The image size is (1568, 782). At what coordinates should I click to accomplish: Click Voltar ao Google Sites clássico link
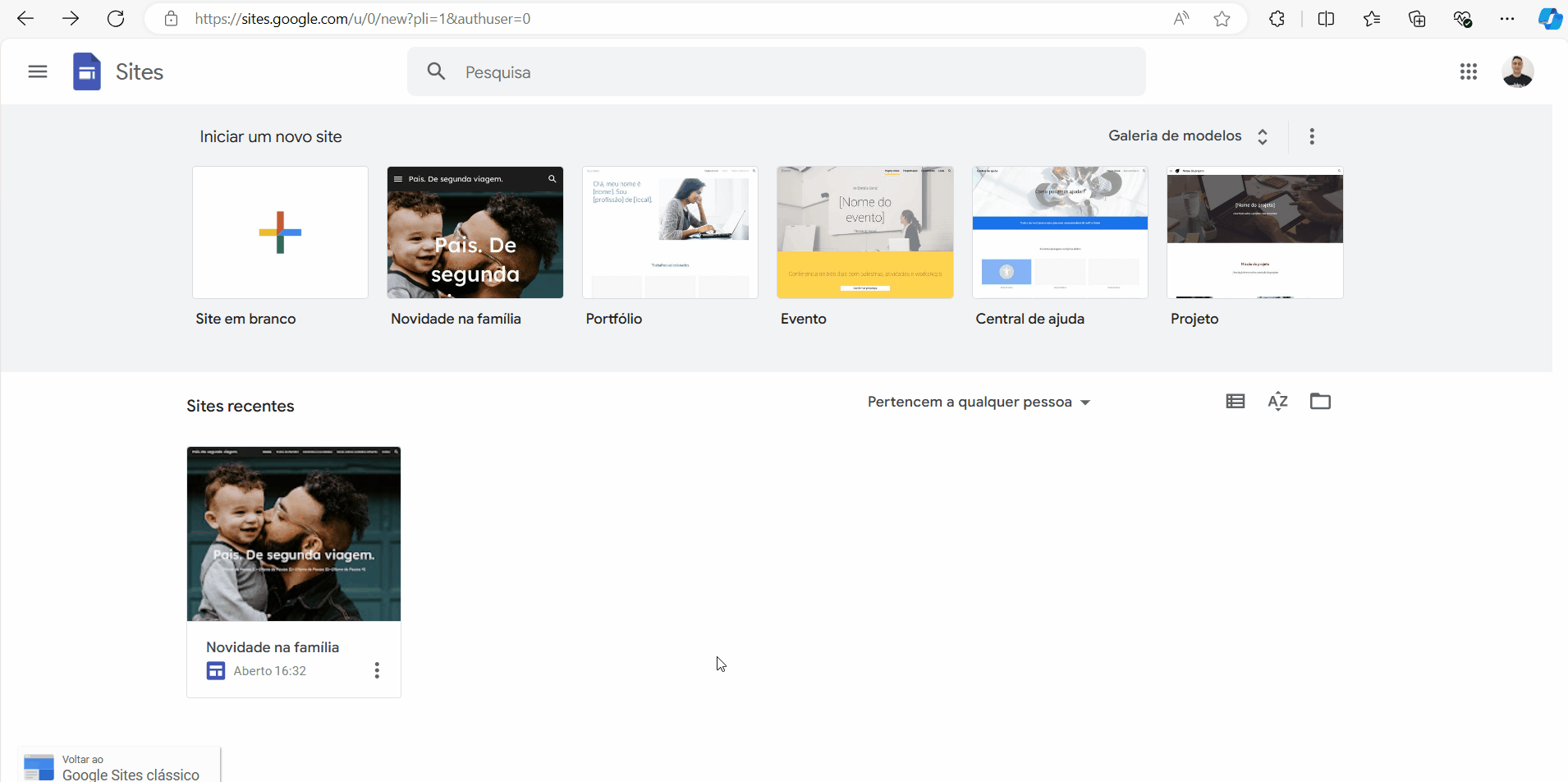pos(118,765)
